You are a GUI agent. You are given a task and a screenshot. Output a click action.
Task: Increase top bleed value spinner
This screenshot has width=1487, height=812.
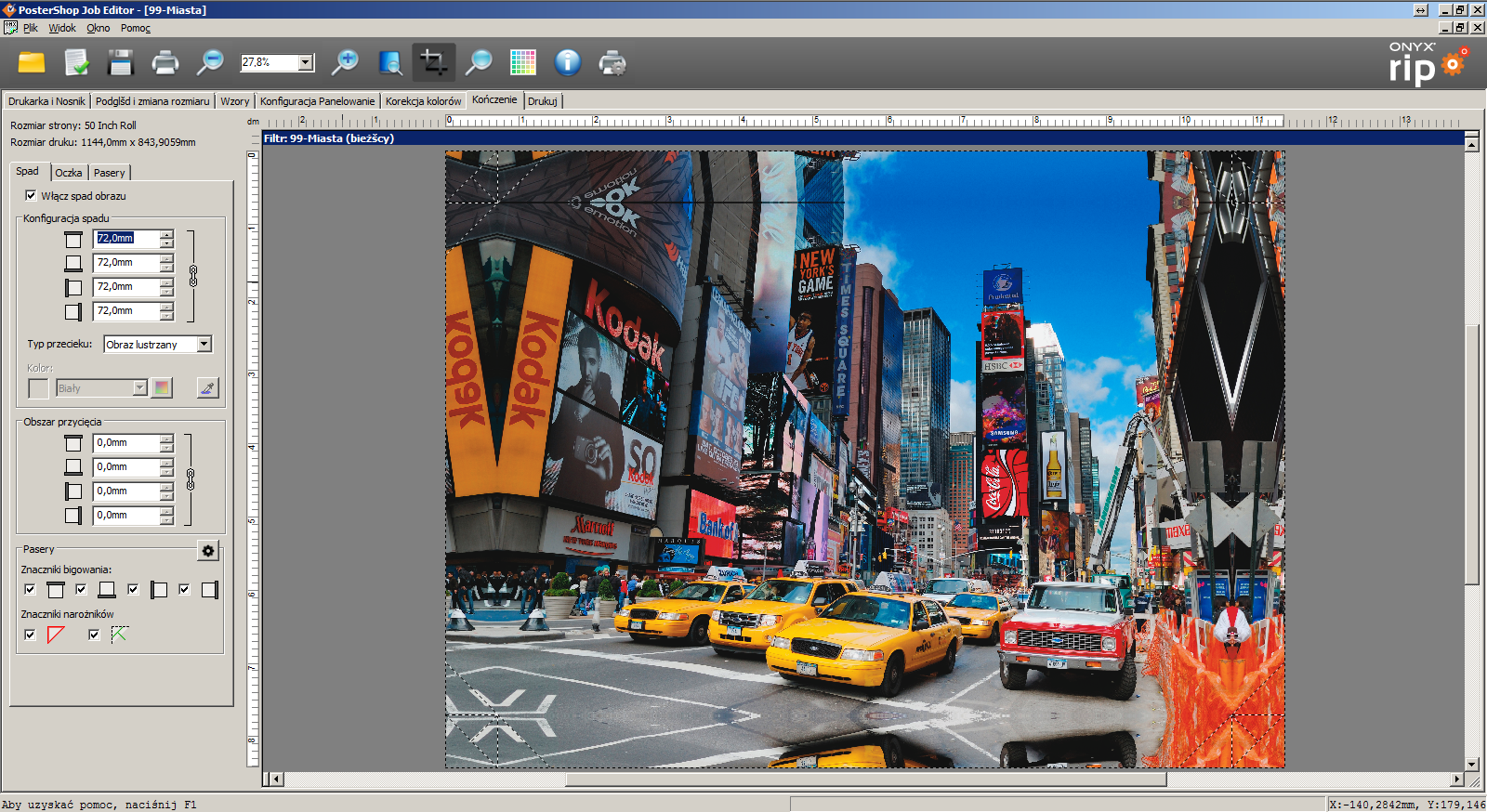click(x=166, y=234)
